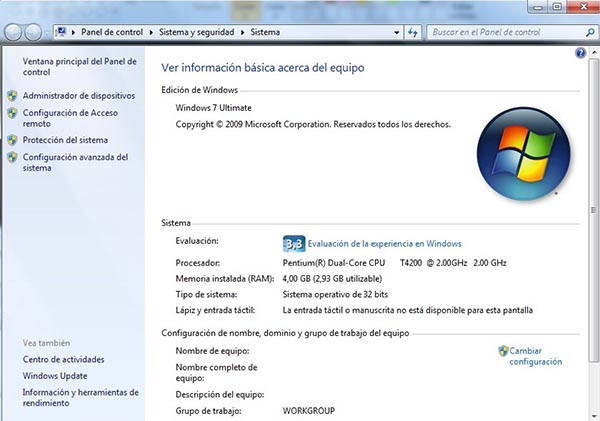
Task: Open Protección del sistema
Action: [65, 140]
